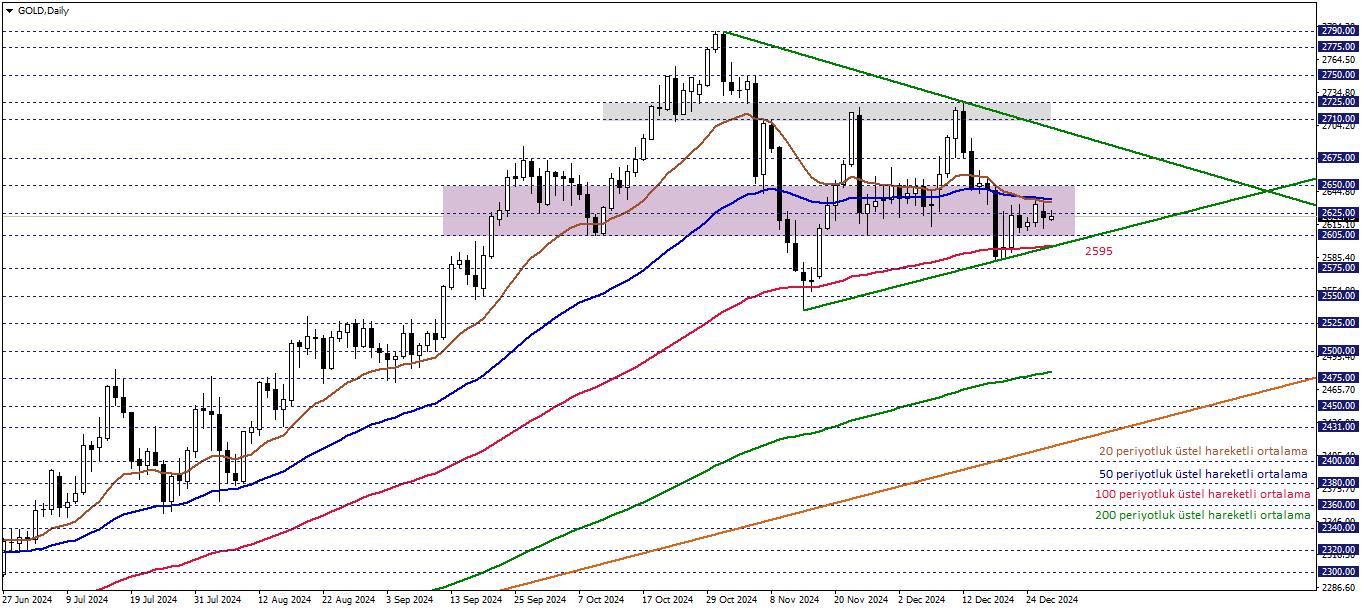Click the 25 Sep 2024 date label
The width and height of the screenshot is (1362, 611).
click(539, 600)
